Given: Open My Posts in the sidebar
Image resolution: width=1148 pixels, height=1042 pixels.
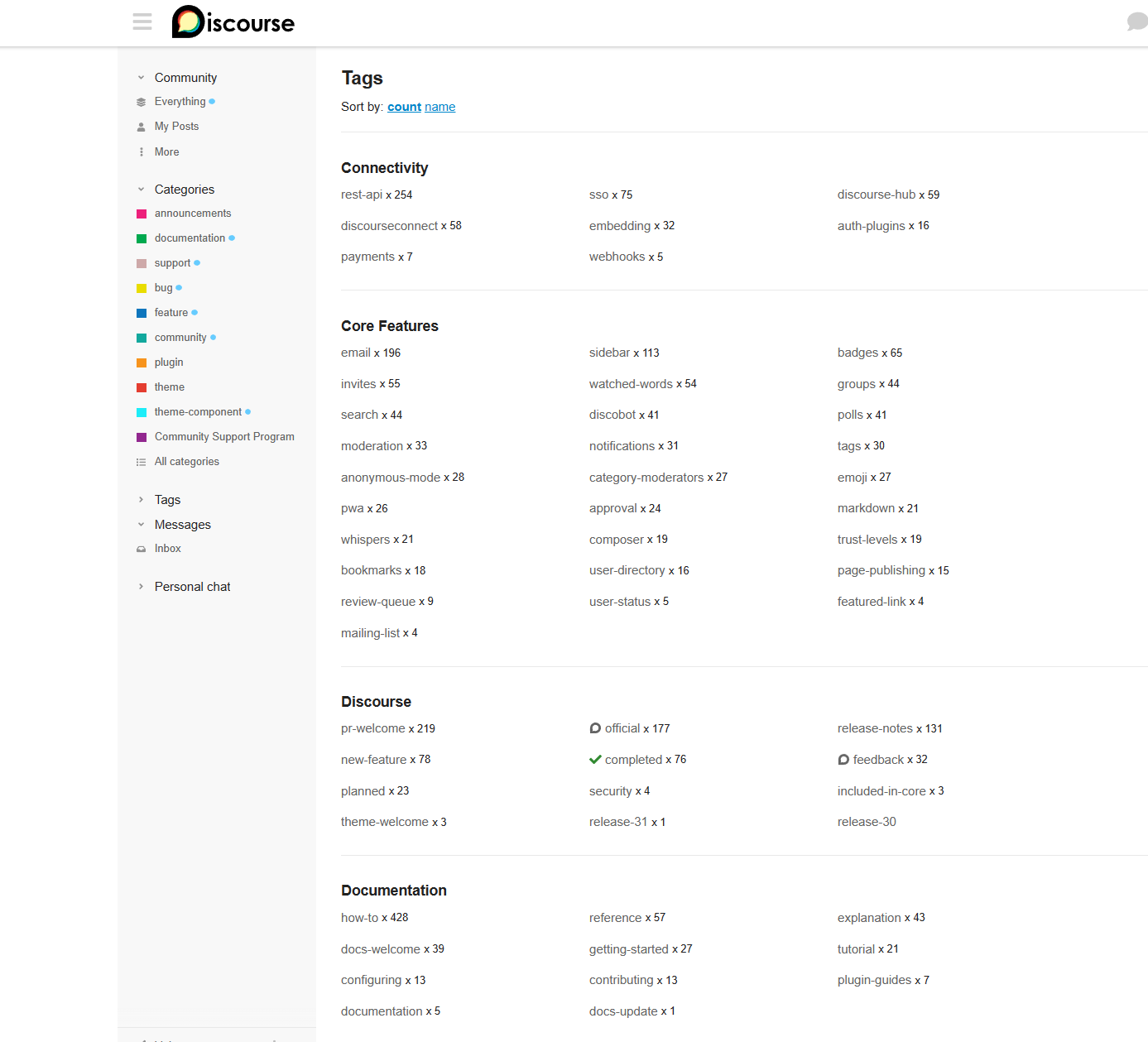Looking at the screenshot, I should 176,127.
